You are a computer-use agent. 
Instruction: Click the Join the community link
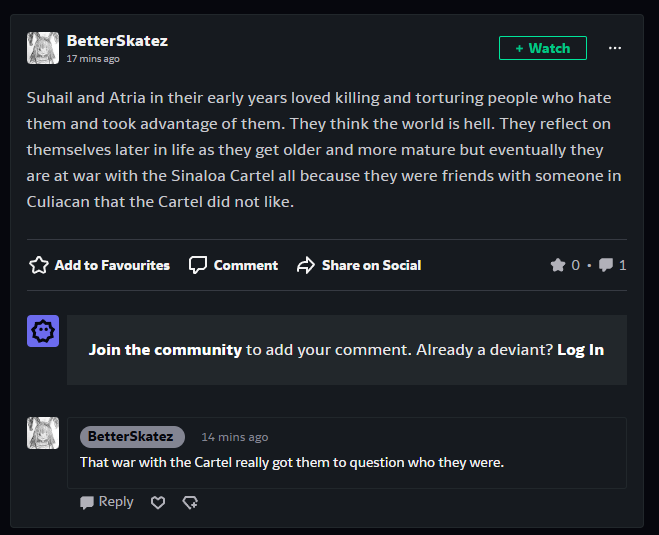(165, 350)
